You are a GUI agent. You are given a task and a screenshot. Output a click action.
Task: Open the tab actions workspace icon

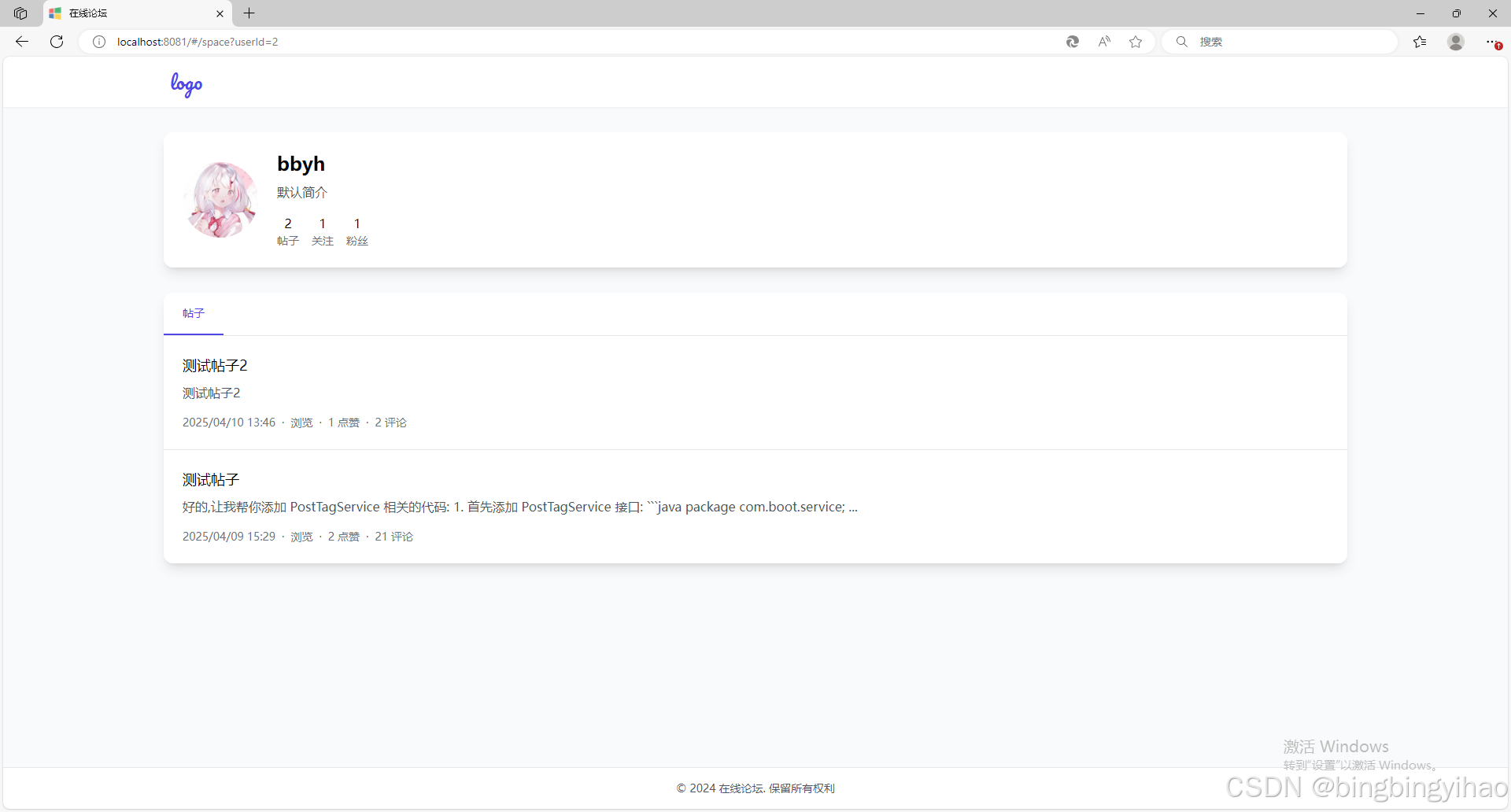(20, 13)
